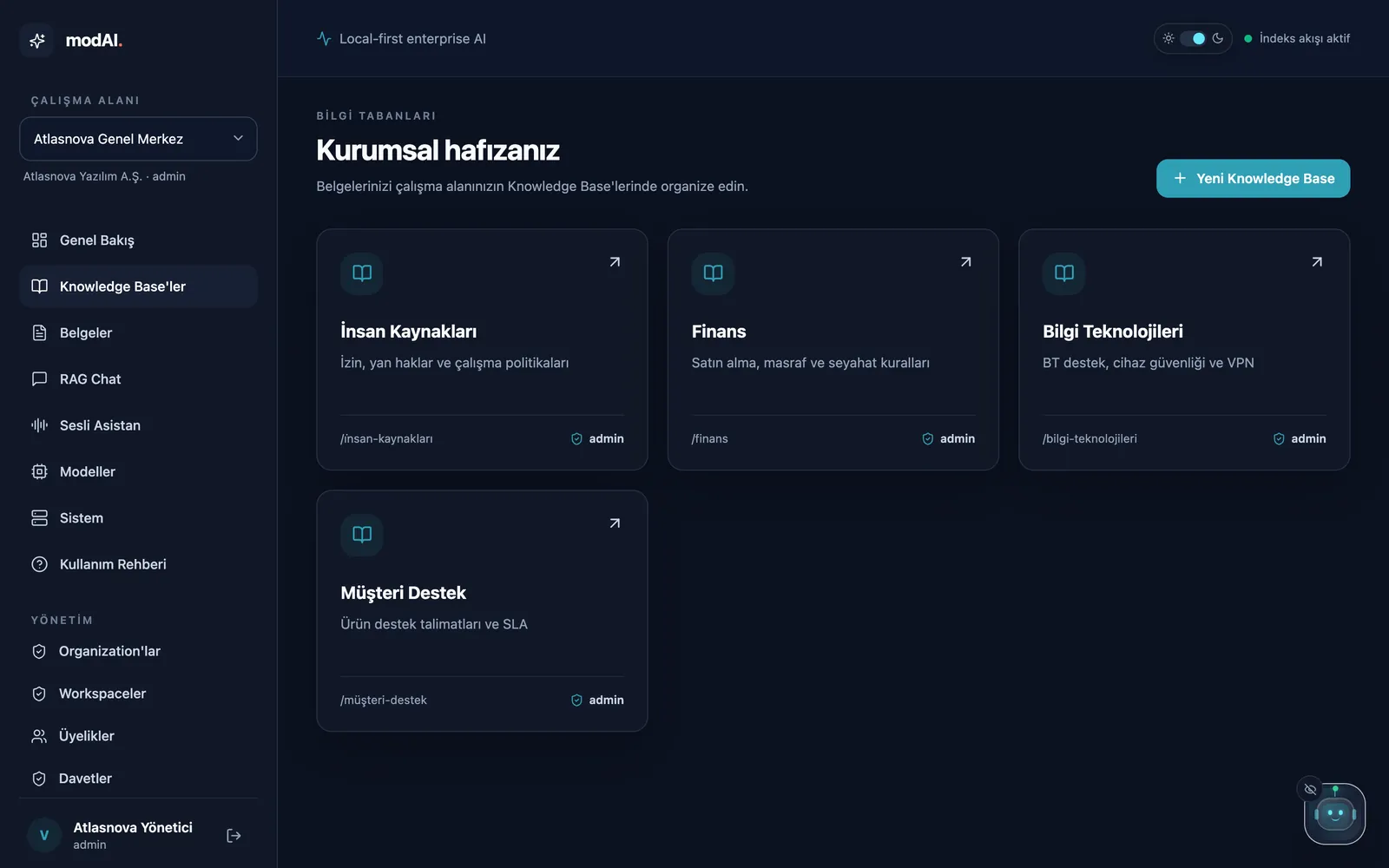Click the /bilgi-teknolojileri path text
Image resolution: width=1389 pixels, height=868 pixels.
pyautogui.click(x=1089, y=439)
